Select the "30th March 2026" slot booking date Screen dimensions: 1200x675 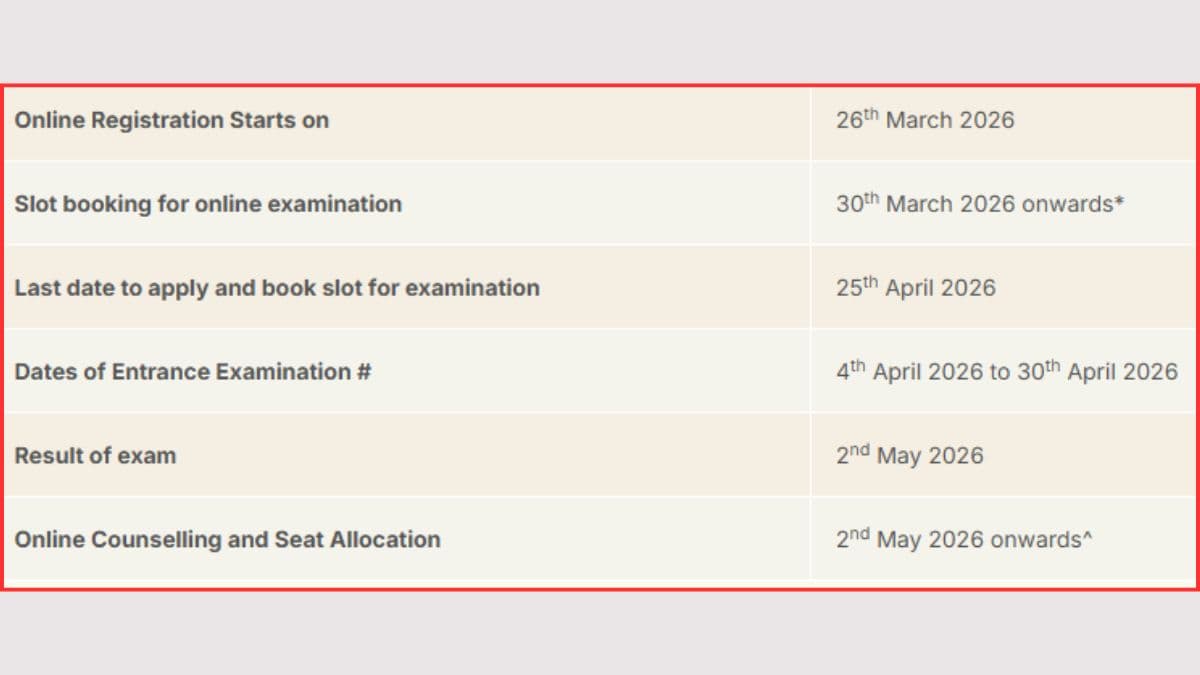(x=925, y=204)
